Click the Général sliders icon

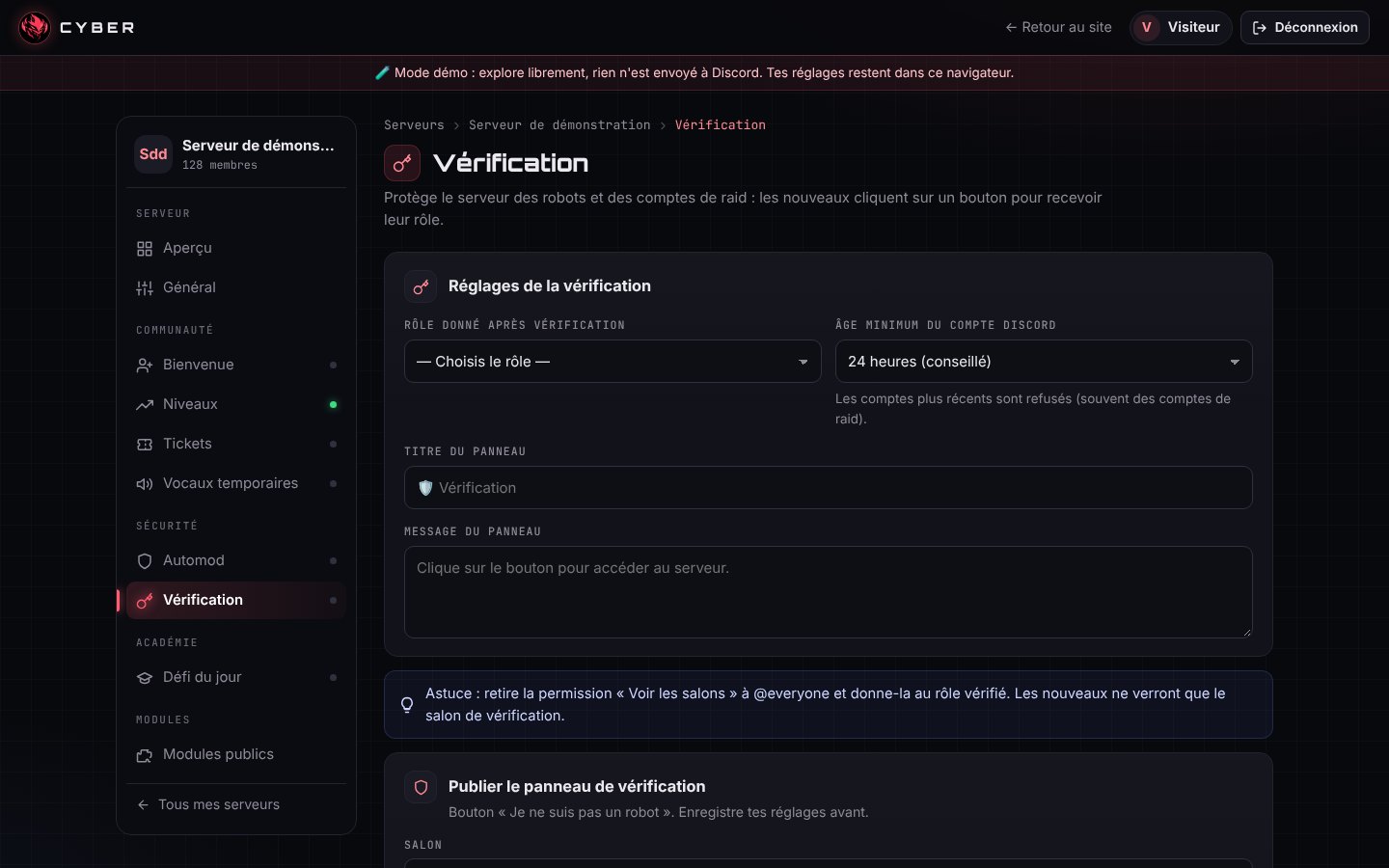point(145,288)
